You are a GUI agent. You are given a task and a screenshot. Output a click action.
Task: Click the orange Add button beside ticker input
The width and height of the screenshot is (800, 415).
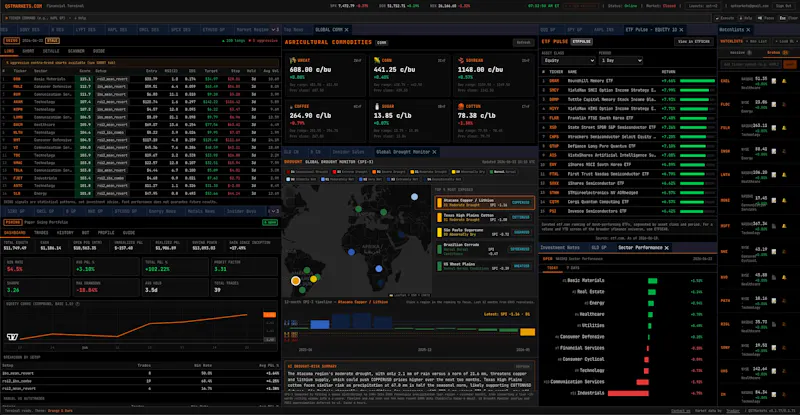[x=790, y=65]
